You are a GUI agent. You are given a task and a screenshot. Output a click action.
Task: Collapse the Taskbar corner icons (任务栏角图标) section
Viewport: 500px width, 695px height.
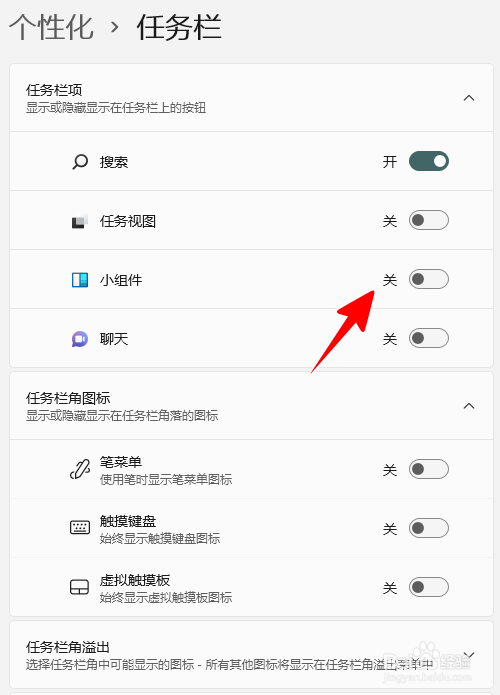469,406
